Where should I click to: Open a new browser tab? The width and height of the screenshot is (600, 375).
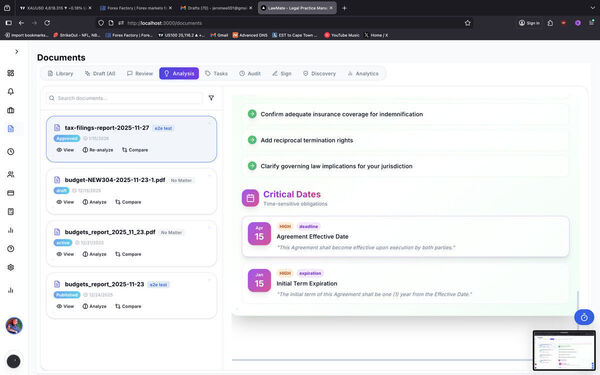[x=344, y=8]
